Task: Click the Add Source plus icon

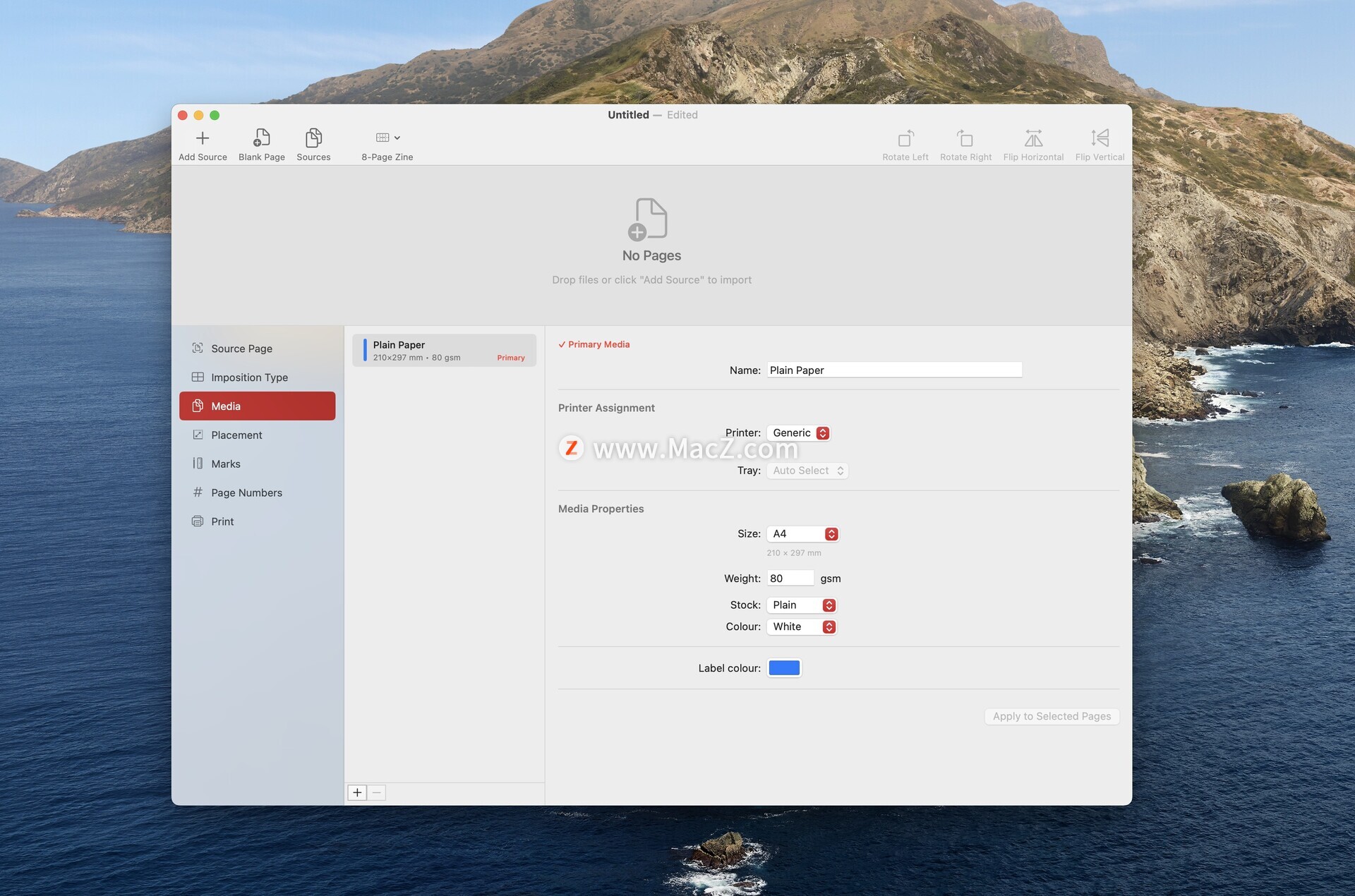Action: coord(203,138)
